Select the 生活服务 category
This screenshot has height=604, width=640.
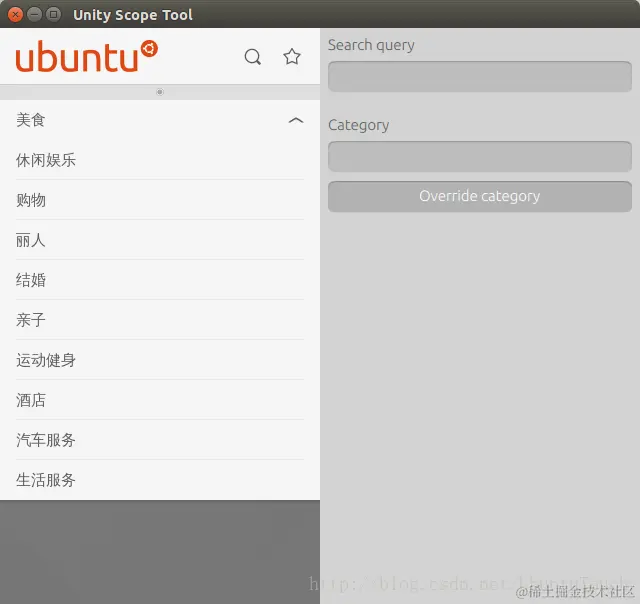point(160,480)
